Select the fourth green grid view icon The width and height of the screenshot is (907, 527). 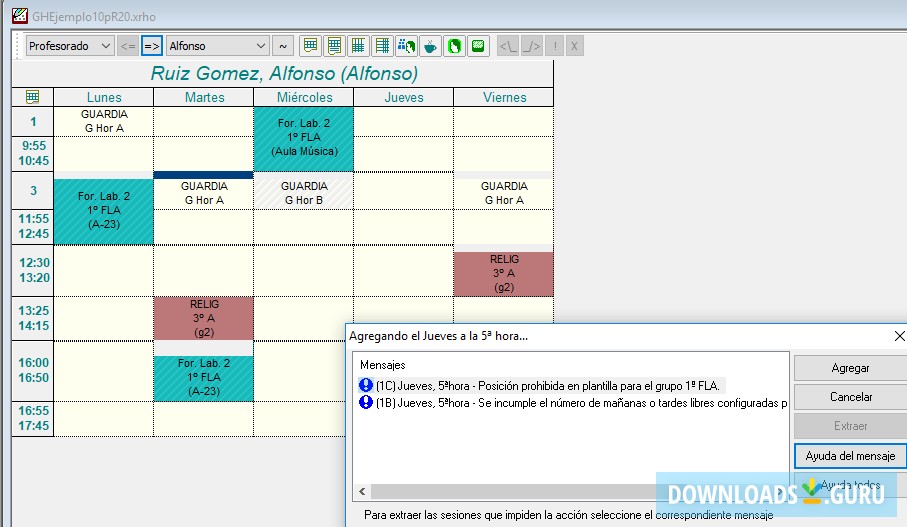[x=382, y=46]
